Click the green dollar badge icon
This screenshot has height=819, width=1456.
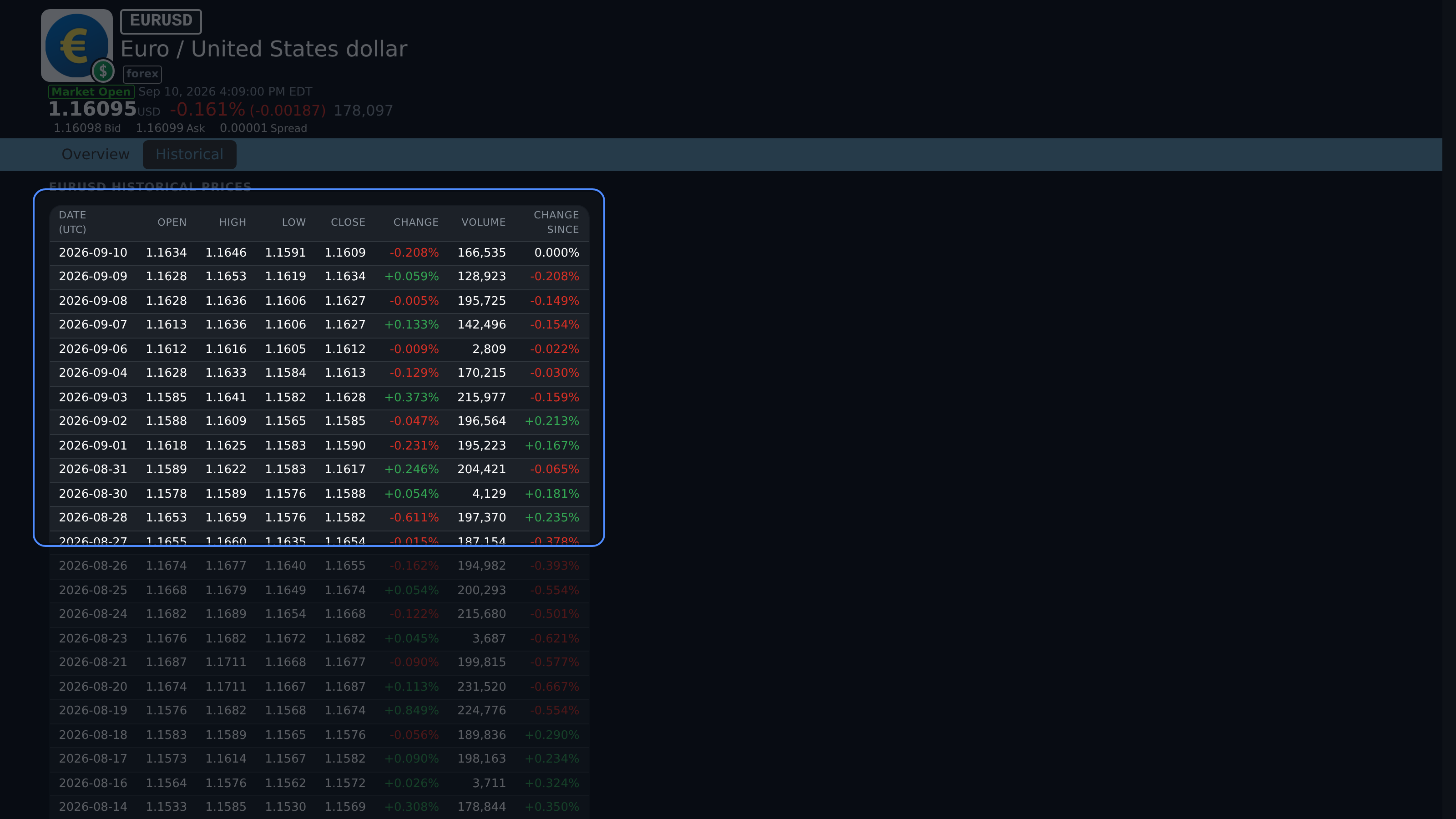point(103,71)
